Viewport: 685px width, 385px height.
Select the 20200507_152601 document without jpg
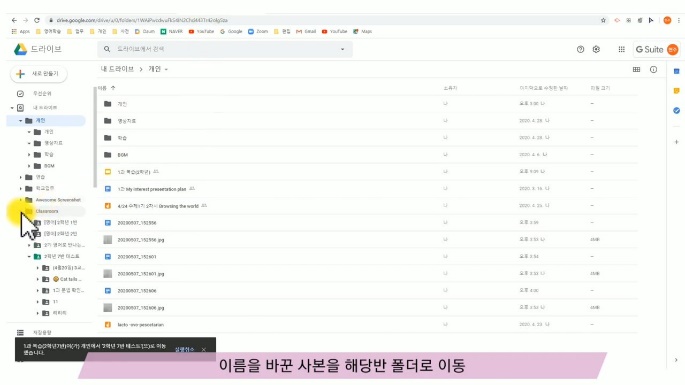367,257
